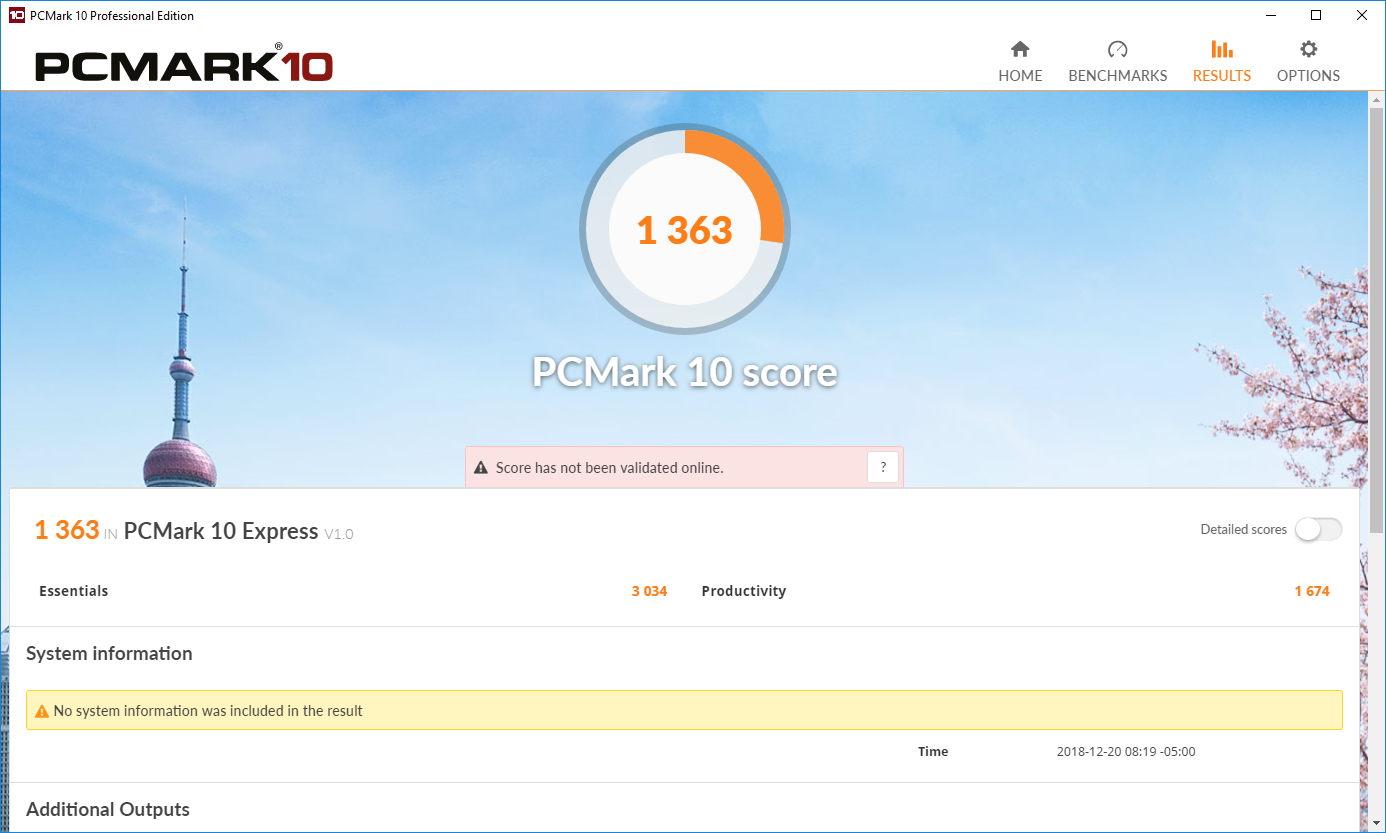
Task: Click the scrollbar up arrow
Action: point(1376,98)
